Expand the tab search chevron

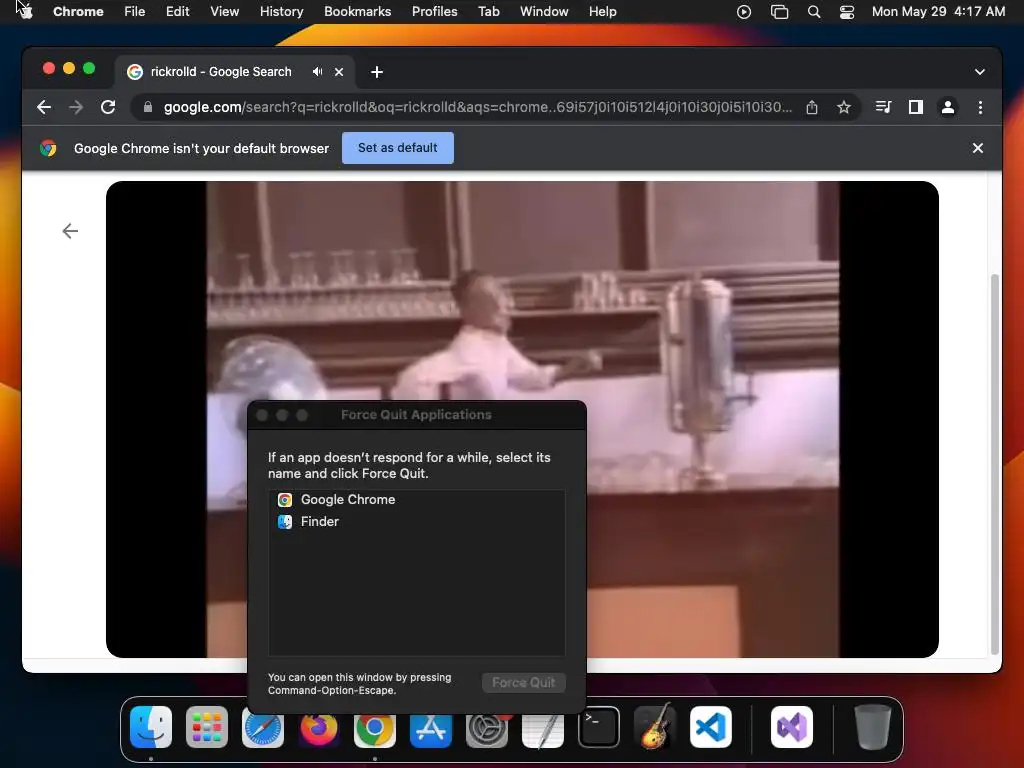(x=980, y=72)
